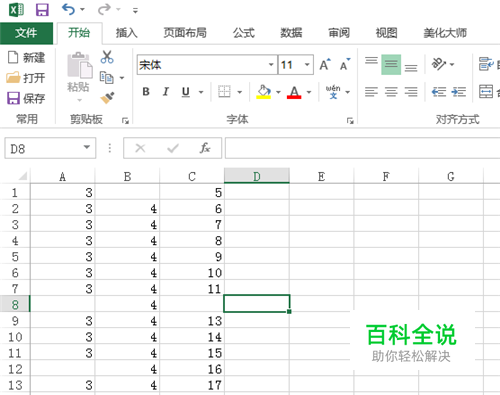Open the font color dropdown arrow
The height and width of the screenshot is (395, 500).
pos(309,92)
